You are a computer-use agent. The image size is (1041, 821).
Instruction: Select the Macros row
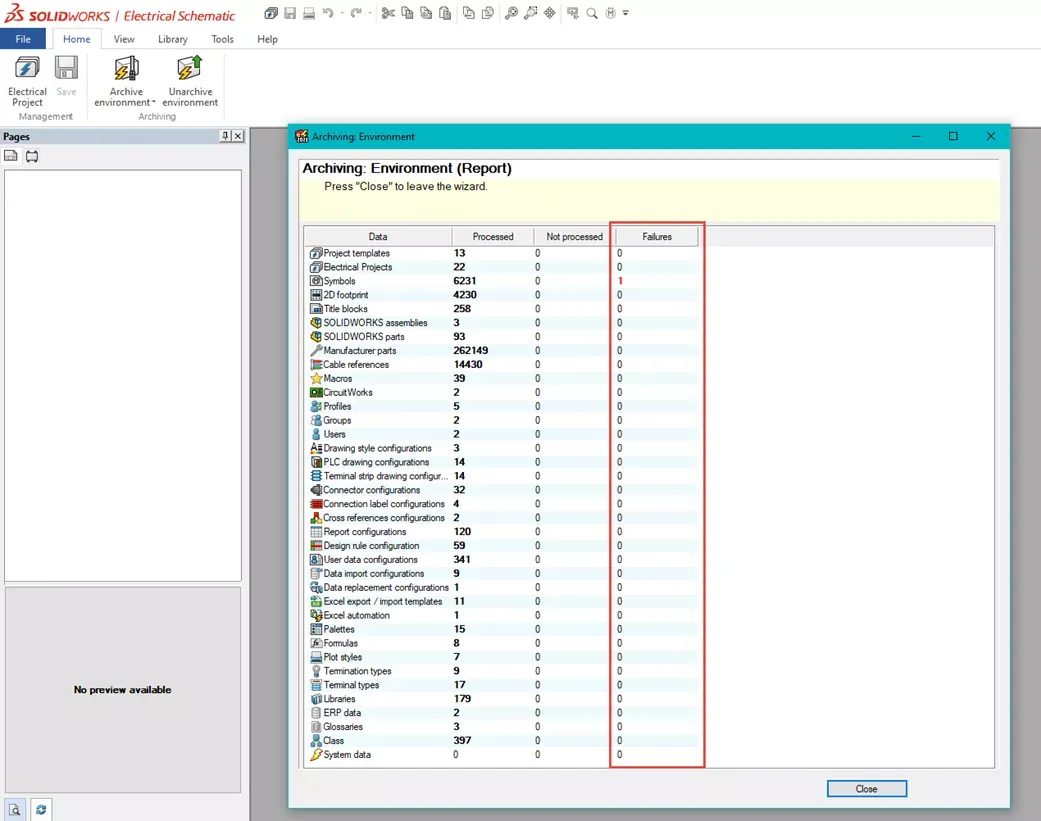point(503,378)
